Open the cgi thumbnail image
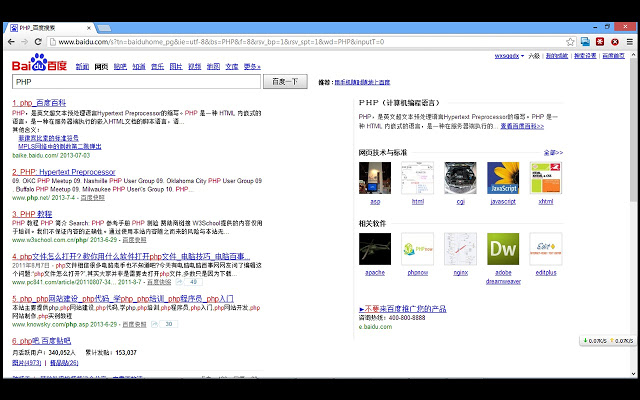Viewport: 640px width, 400px height. tap(460, 178)
